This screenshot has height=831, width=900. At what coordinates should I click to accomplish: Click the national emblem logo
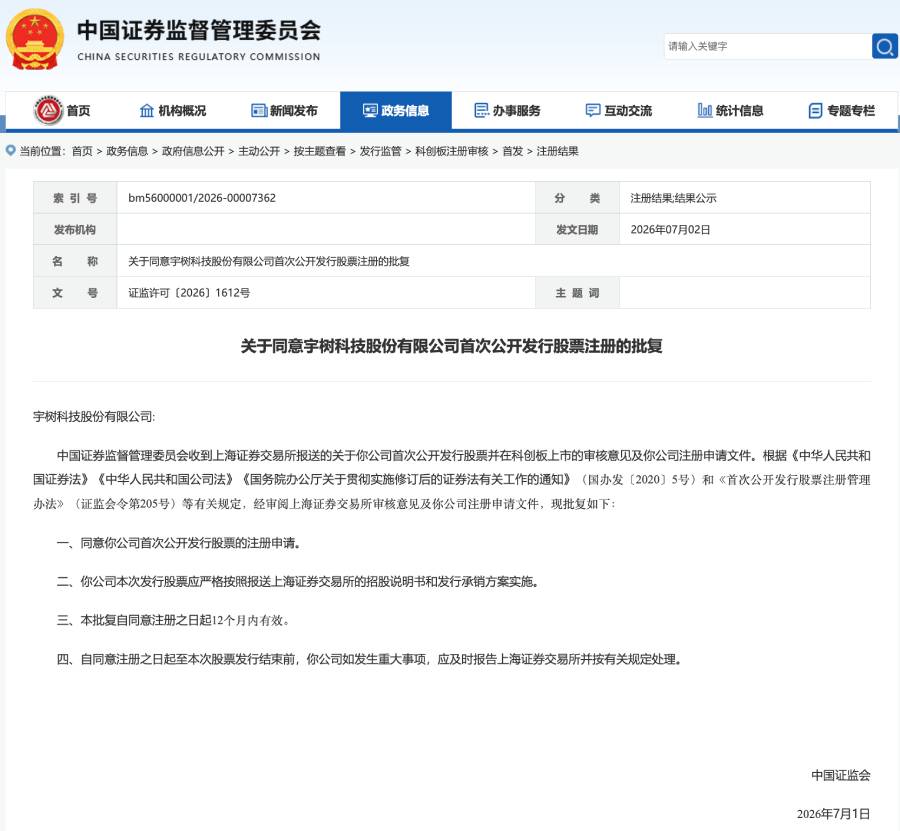[x=35, y=40]
